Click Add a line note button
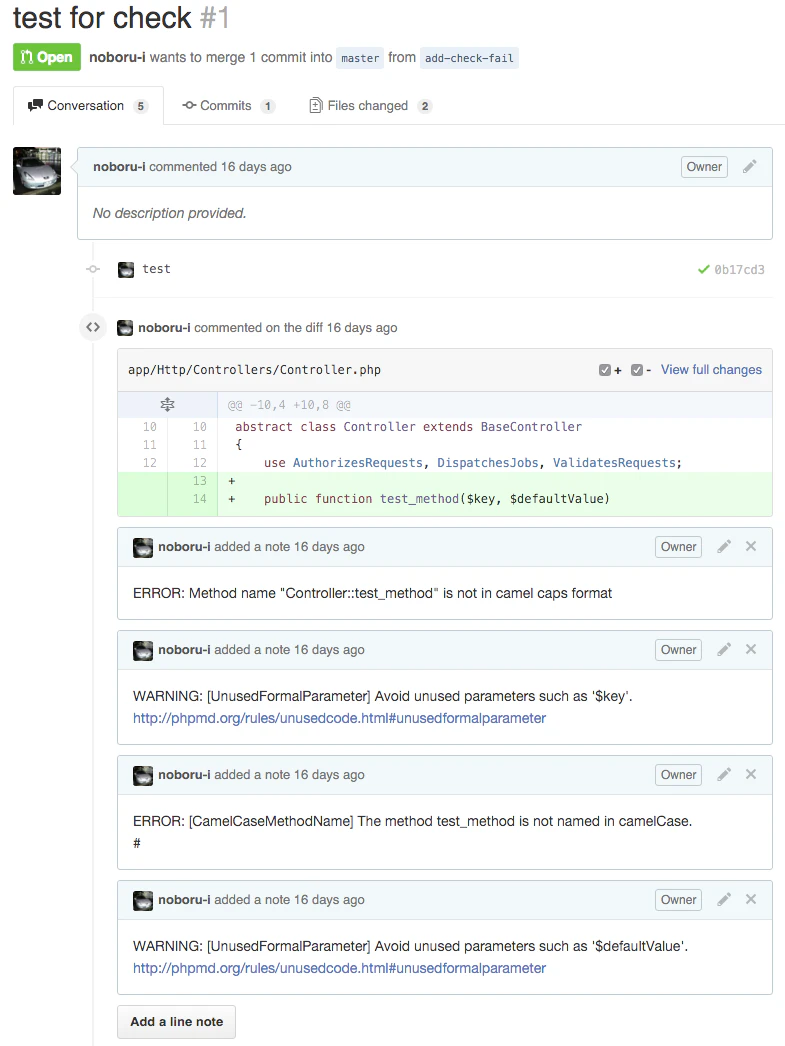The height and width of the screenshot is (1046, 785). pyautogui.click(x=177, y=1022)
